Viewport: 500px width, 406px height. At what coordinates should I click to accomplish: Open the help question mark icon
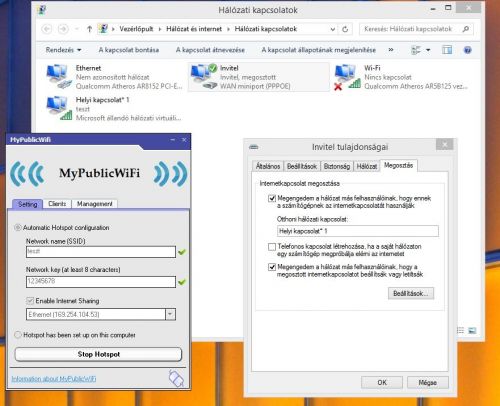tap(467, 50)
